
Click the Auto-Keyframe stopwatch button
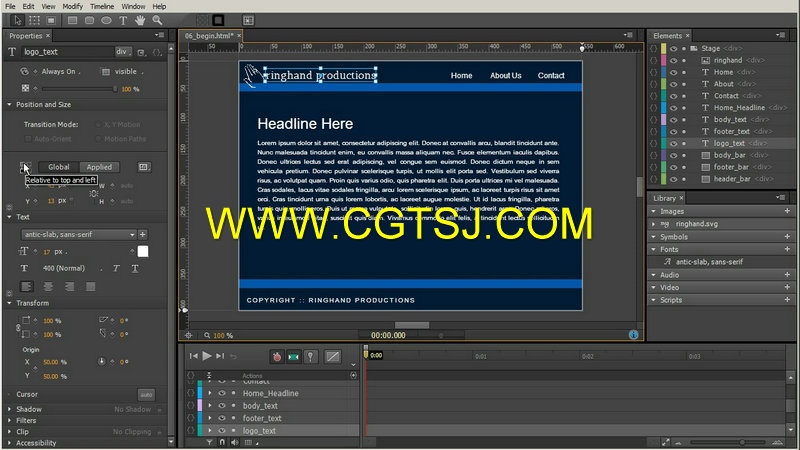point(277,356)
